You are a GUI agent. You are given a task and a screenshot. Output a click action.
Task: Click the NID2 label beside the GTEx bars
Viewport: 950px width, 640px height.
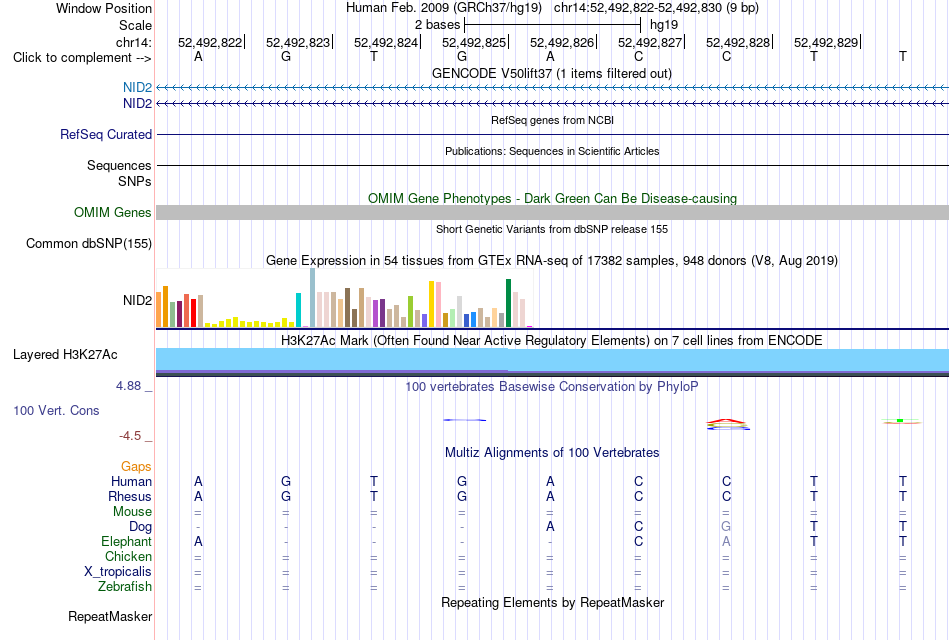point(138,301)
